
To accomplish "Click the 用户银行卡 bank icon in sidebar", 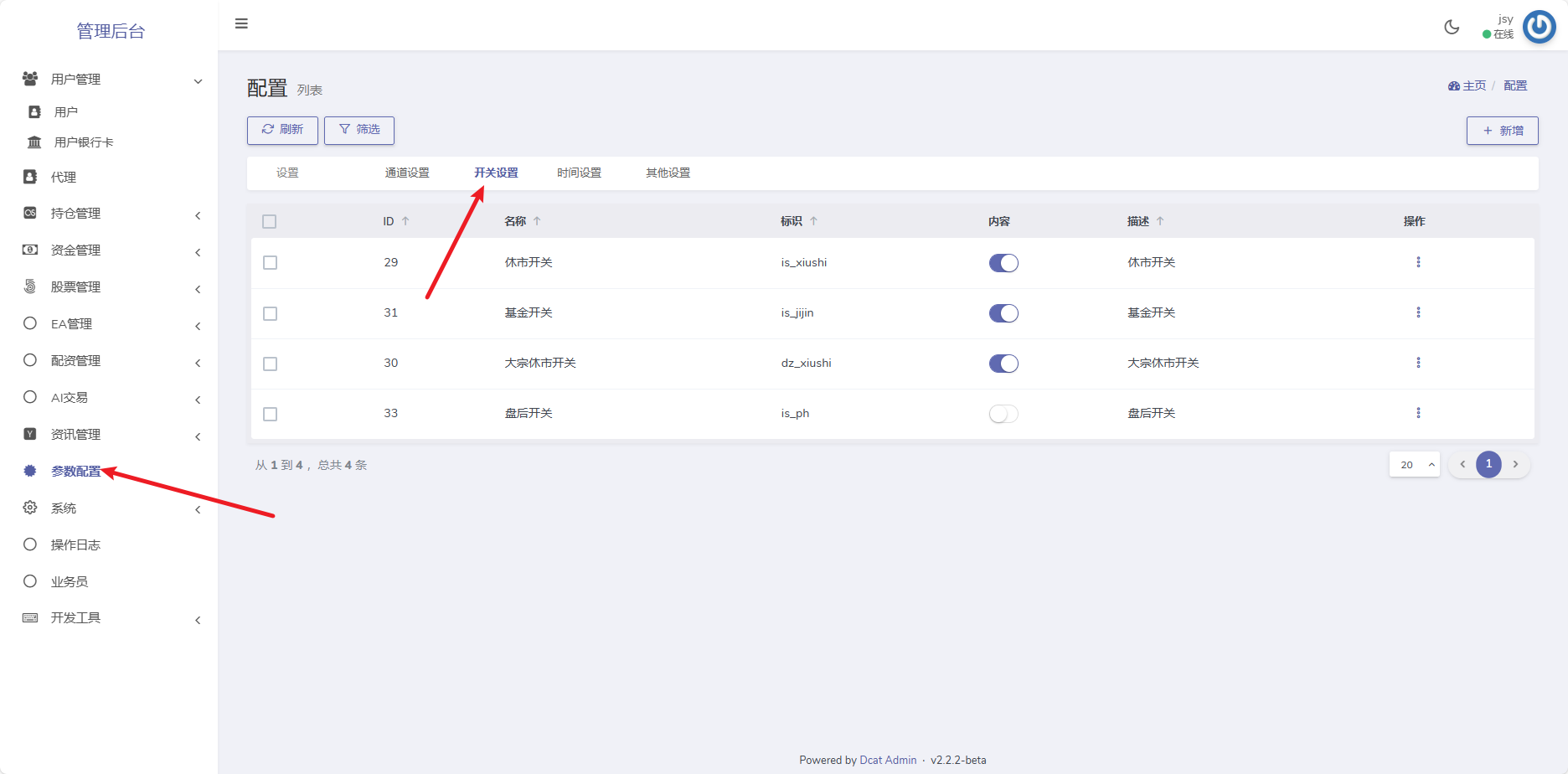I will click(x=34, y=142).
